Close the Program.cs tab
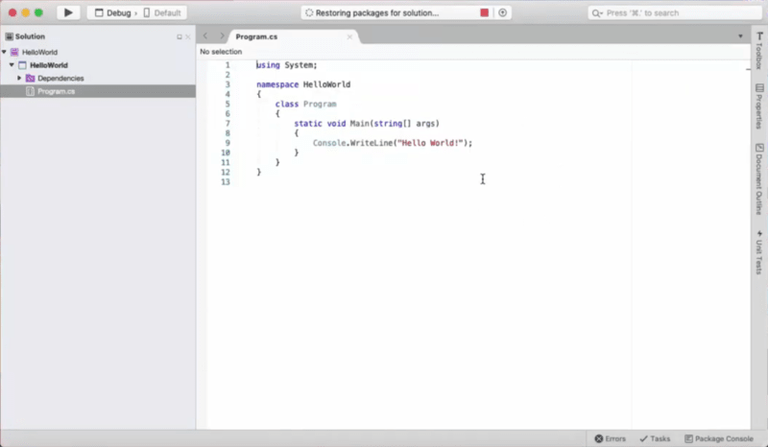 350,37
